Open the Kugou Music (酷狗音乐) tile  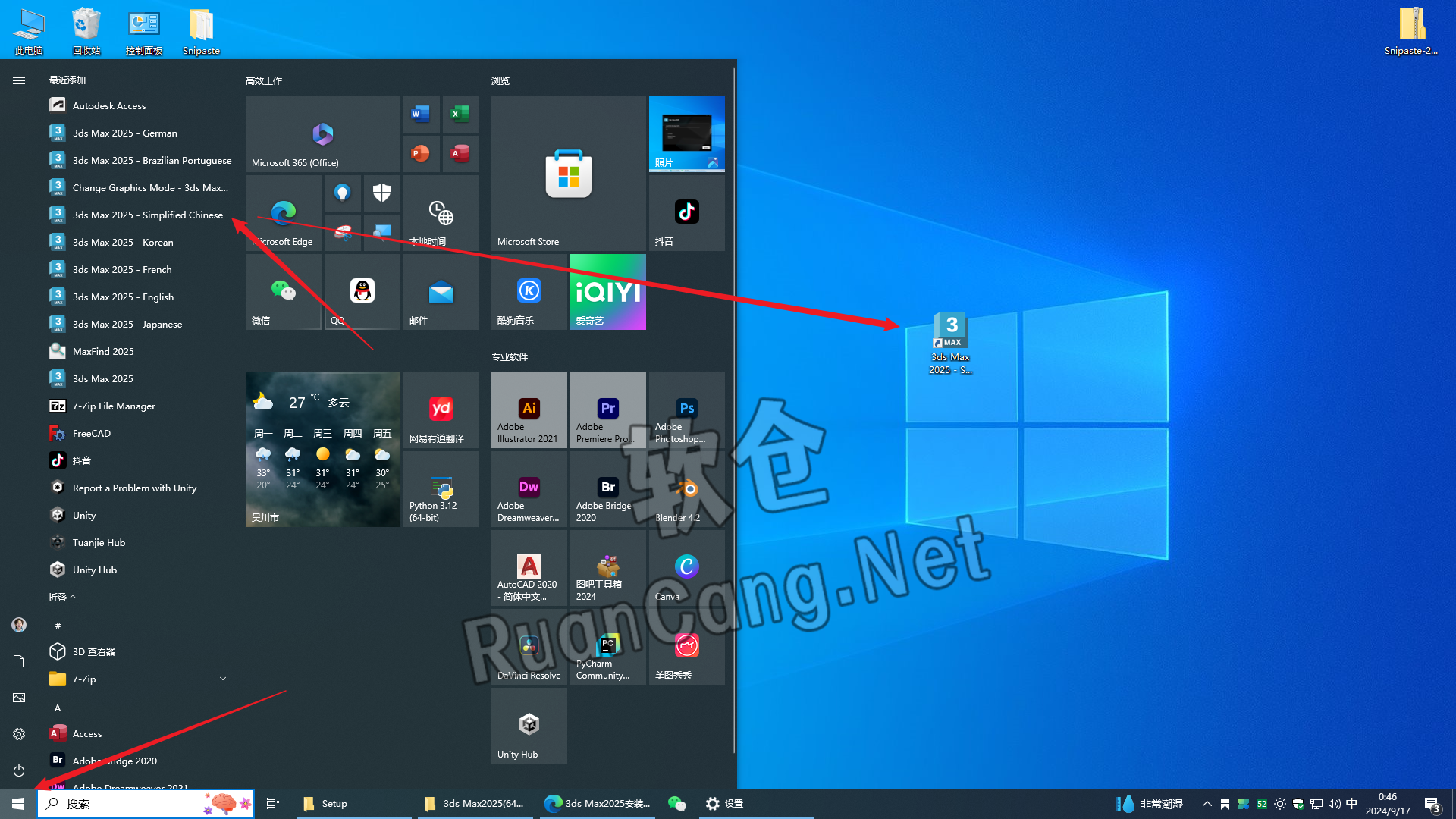point(529,292)
